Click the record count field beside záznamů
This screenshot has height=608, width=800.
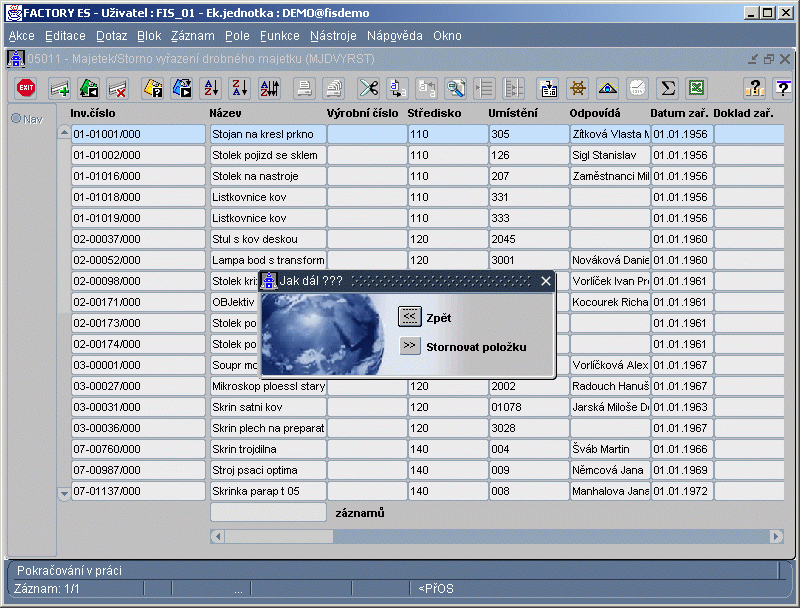268,512
